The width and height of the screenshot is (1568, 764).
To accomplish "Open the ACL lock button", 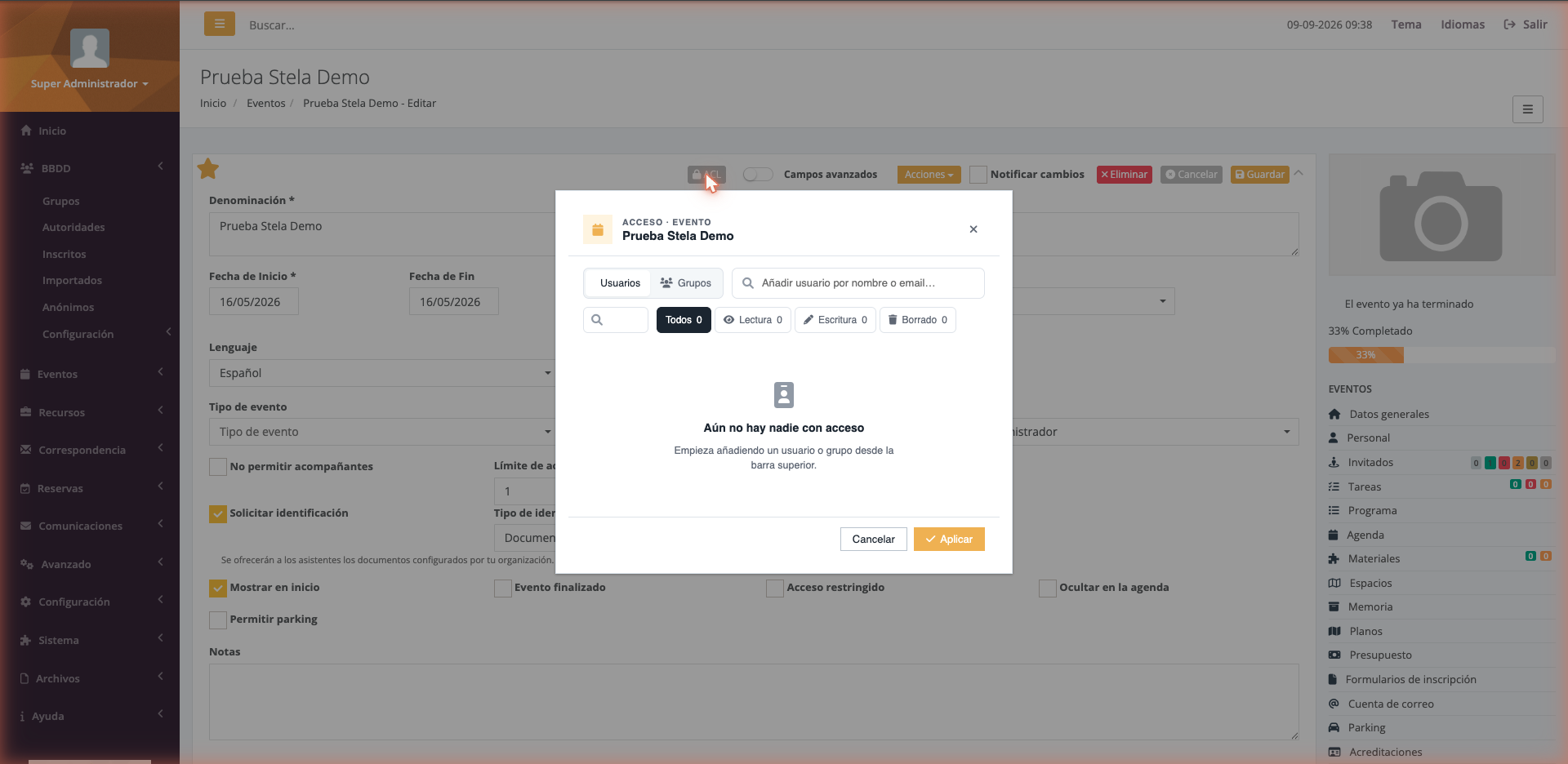I will click(x=706, y=175).
